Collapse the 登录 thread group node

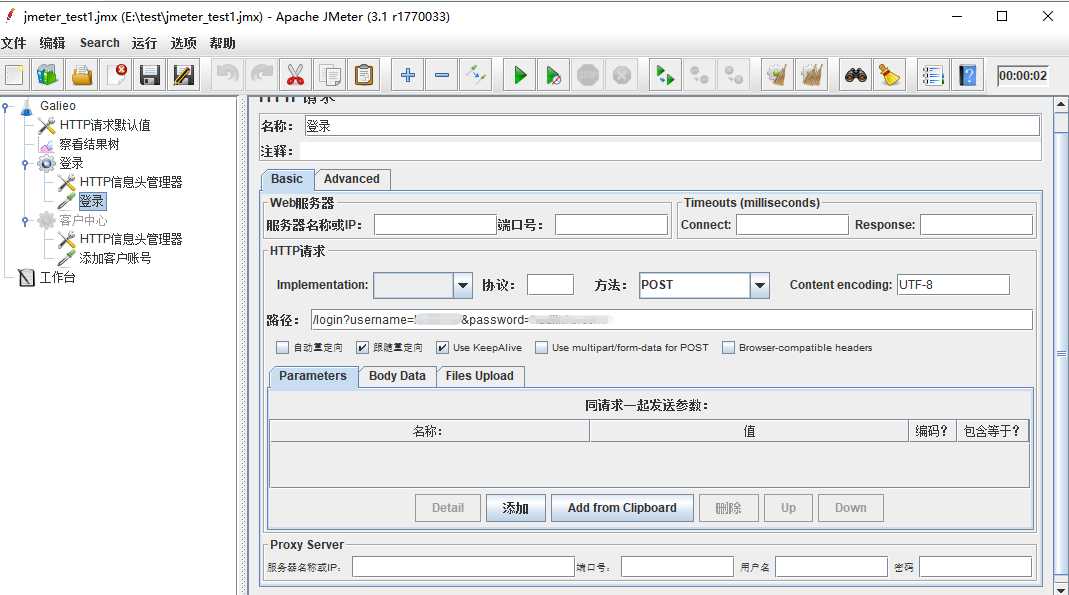pyautogui.click(x=25, y=164)
